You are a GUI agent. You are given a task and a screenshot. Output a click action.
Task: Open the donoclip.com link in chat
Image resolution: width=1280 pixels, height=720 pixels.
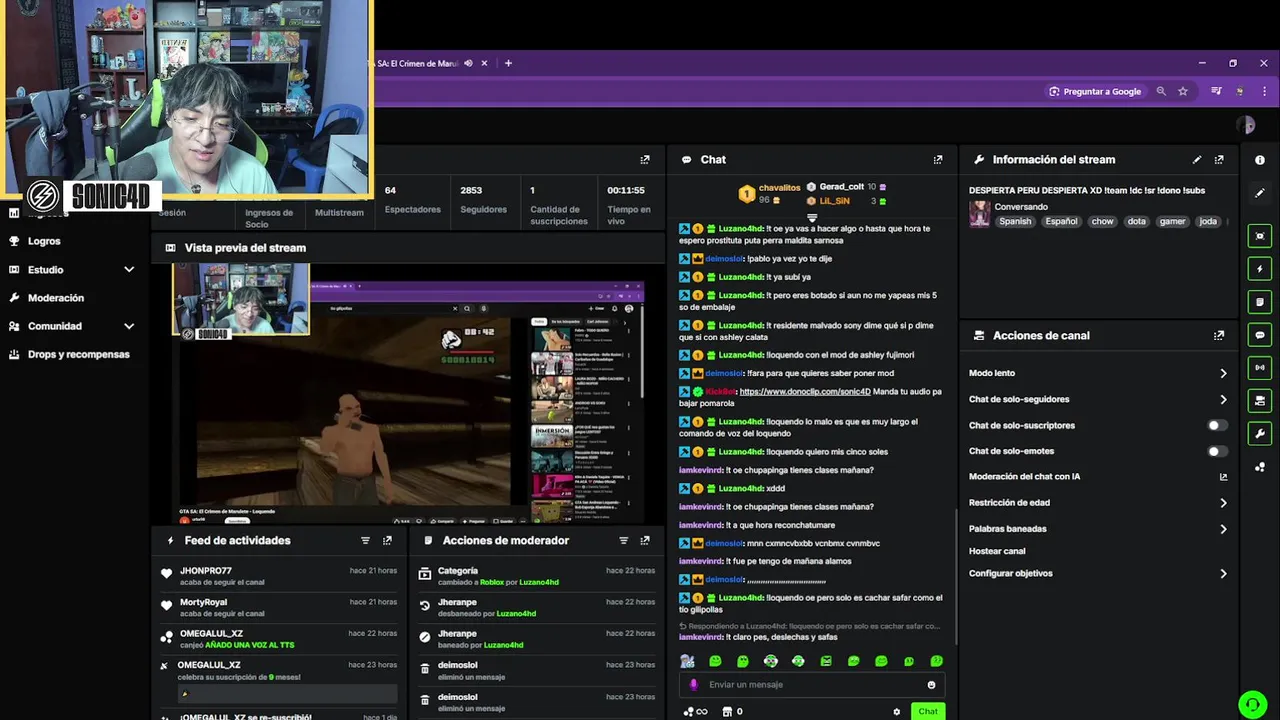coord(805,392)
